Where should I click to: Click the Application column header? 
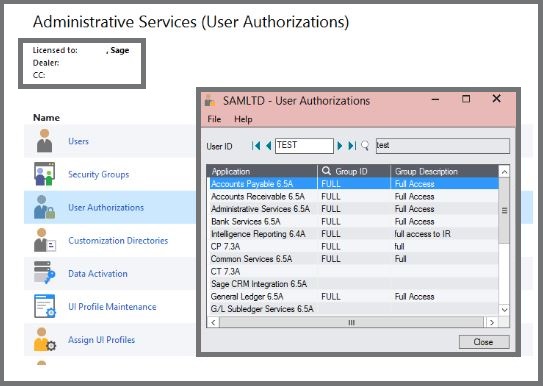tap(262, 171)
